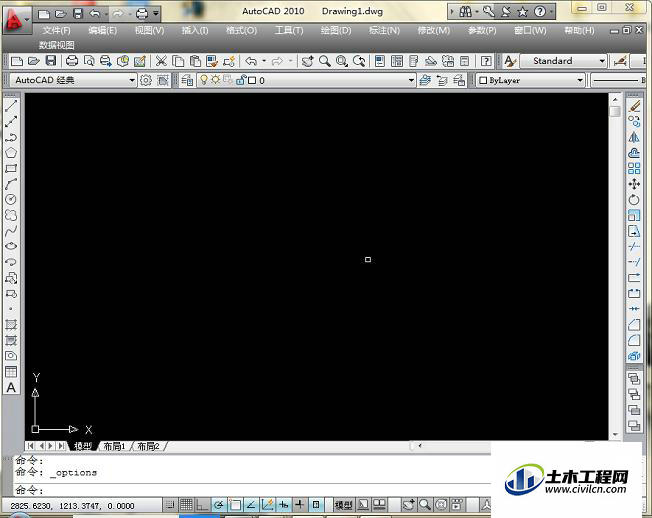The width and height of the screenshot is (652, 518).
Task: Select the Rectangle draw tool
Action: tap(11, 168)
